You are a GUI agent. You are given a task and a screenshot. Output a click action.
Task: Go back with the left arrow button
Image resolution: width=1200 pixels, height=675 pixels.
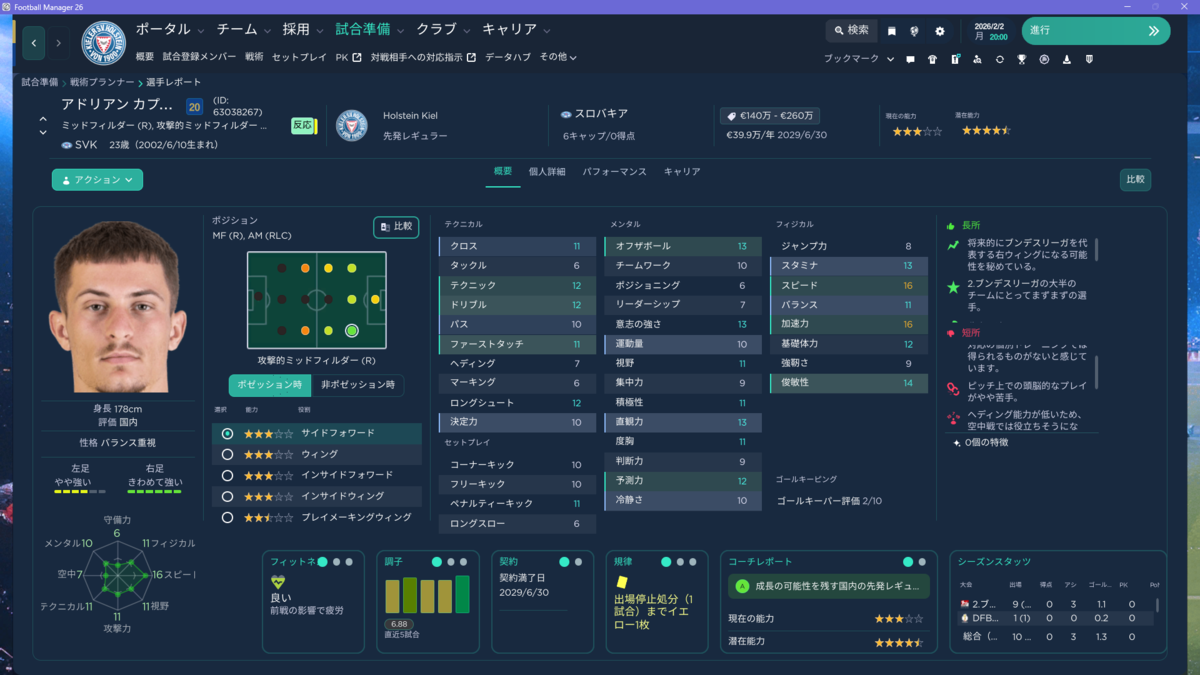(x=34, y=43)
